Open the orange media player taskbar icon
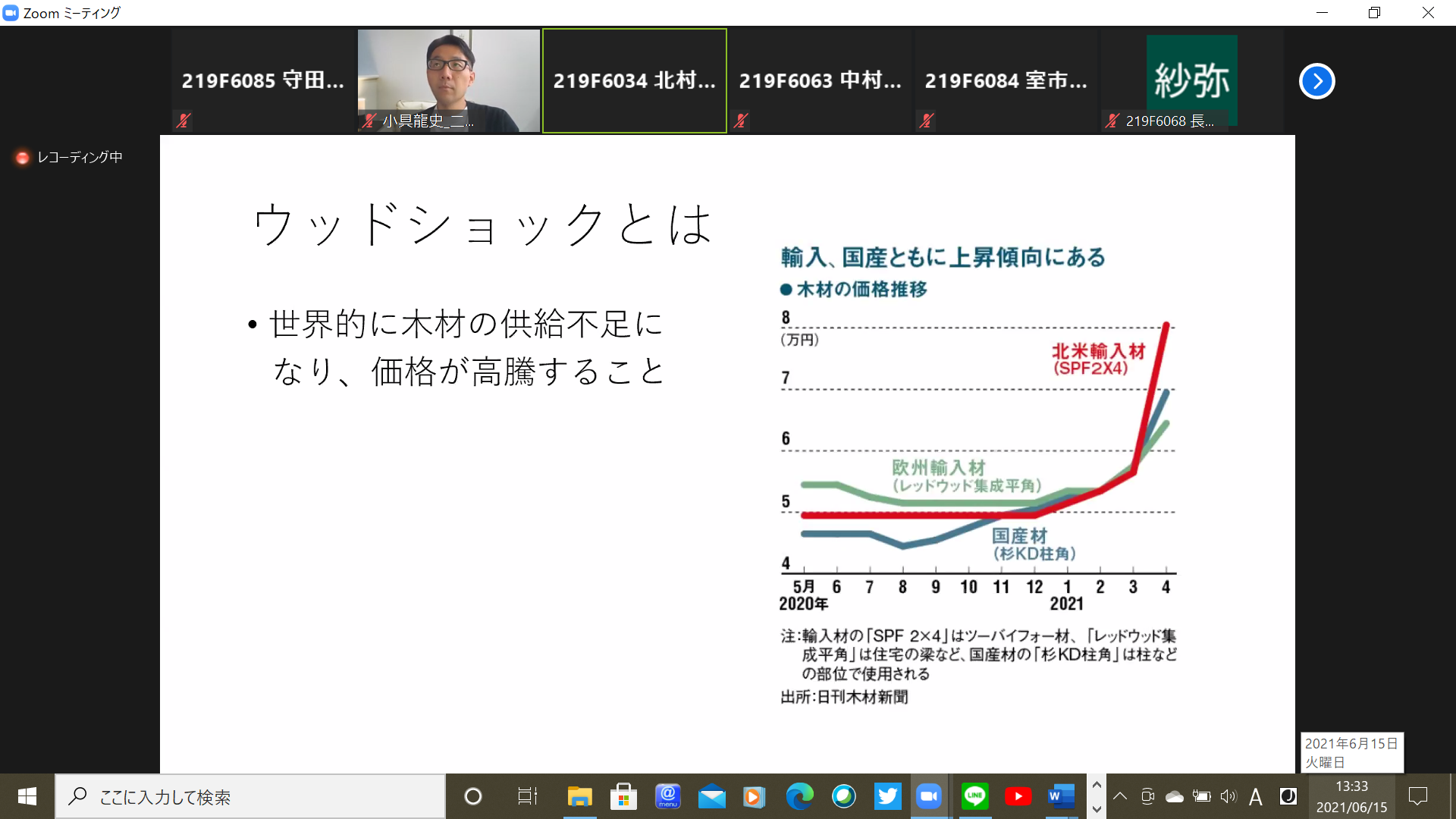1456x819 pixels. [754, 796]
